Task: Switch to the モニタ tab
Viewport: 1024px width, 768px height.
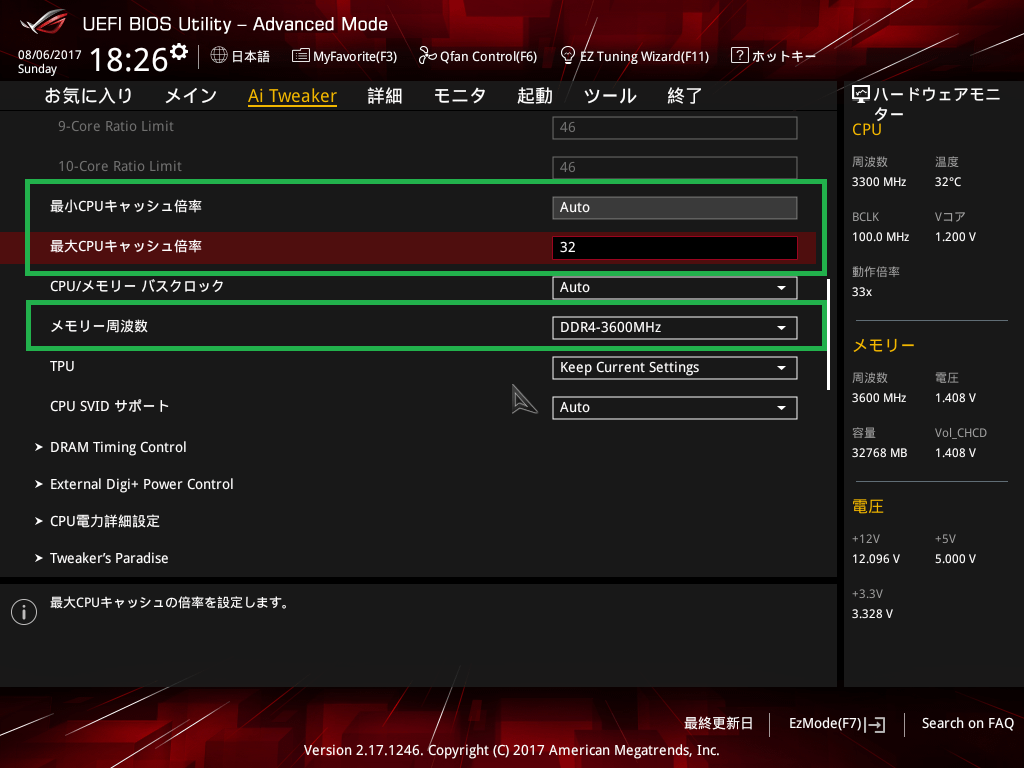Action: (x=460, y=96)
